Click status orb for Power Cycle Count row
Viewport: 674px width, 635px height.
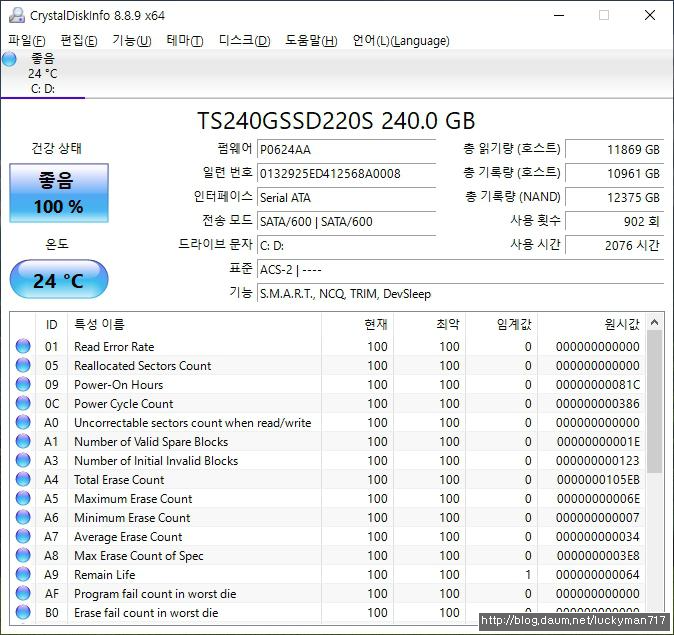pyautogui.click(x=23, y=403)
